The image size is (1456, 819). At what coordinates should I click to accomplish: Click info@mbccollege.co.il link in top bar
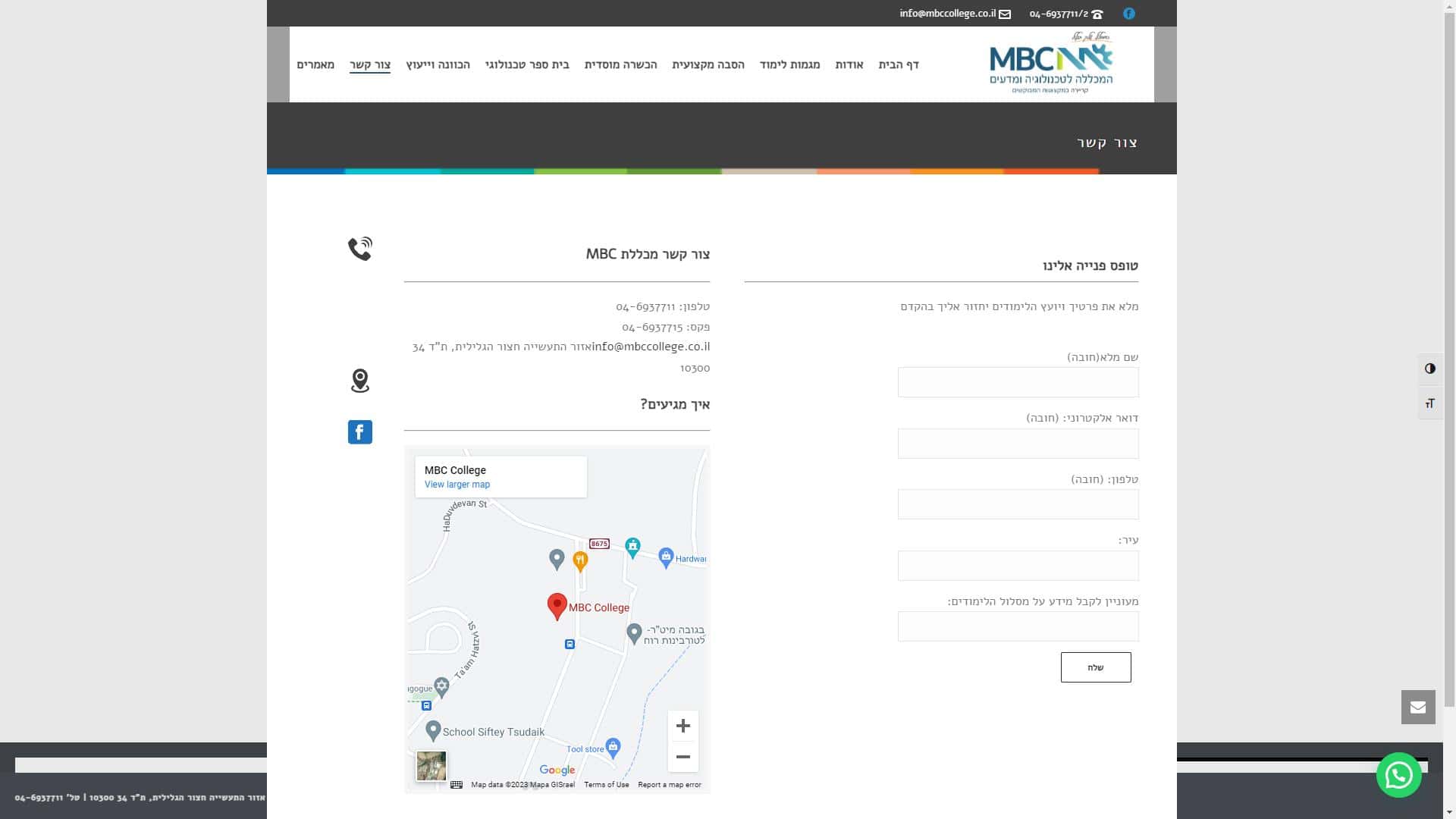tap(948, 14)
